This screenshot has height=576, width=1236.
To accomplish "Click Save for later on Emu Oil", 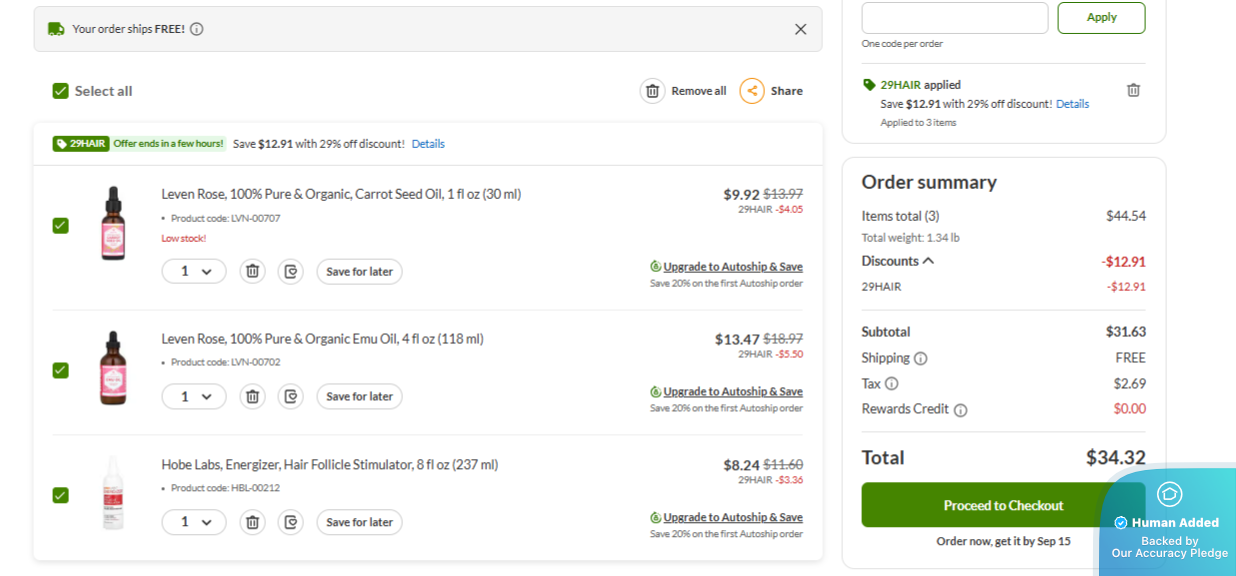I will point(359,396).
